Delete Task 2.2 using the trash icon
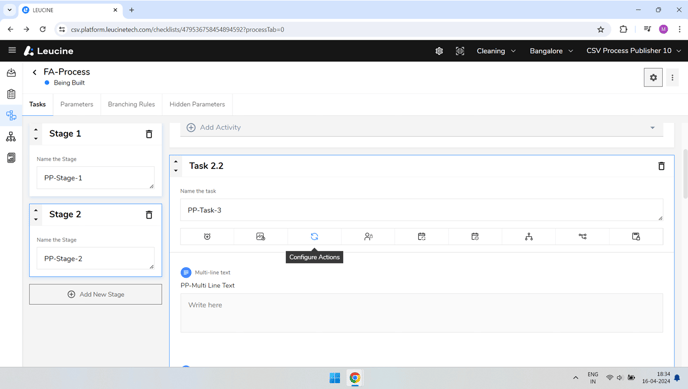688x389 pixels. click(x=661, y=166)
